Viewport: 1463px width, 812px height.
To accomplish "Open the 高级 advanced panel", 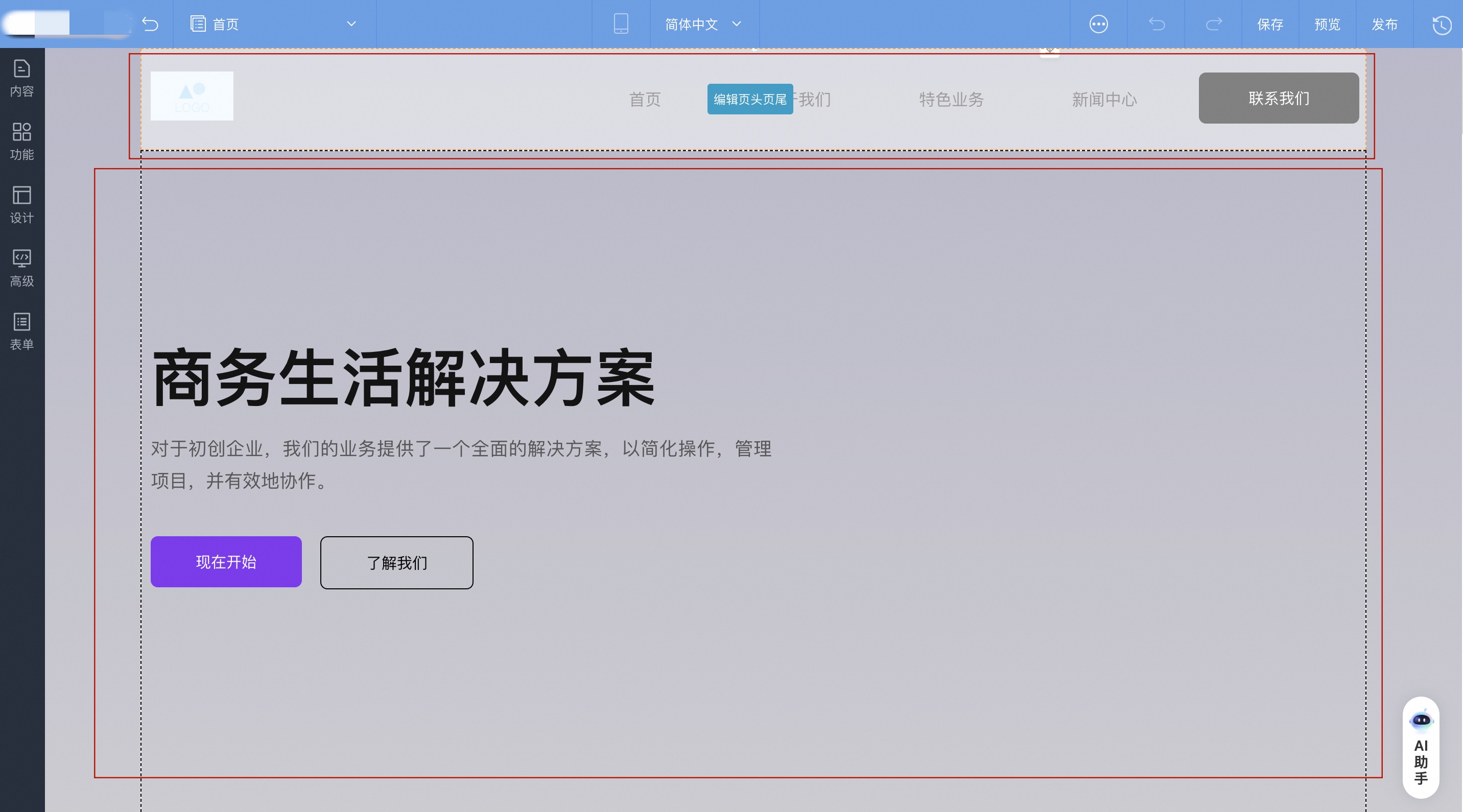I will [x=21, y=268].
